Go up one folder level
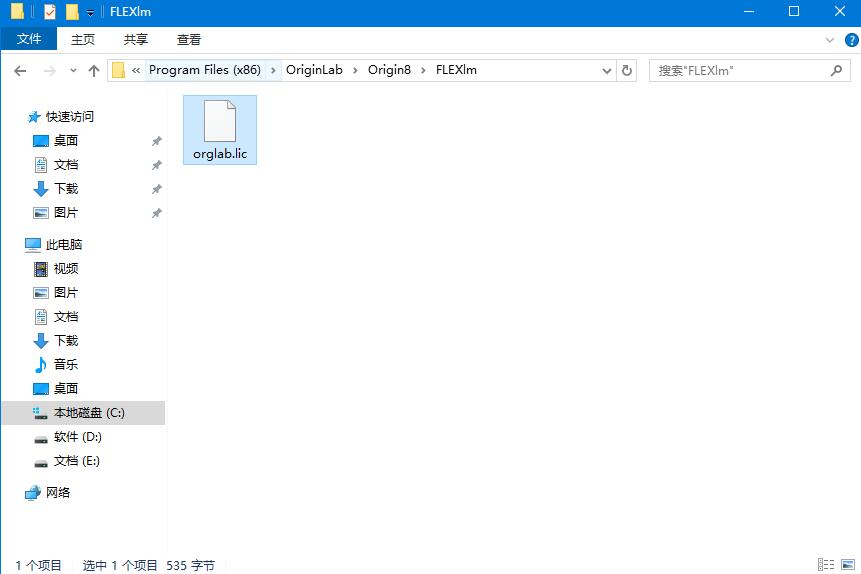The width and height of the screenshot is (861, 574). click(94, 71)
